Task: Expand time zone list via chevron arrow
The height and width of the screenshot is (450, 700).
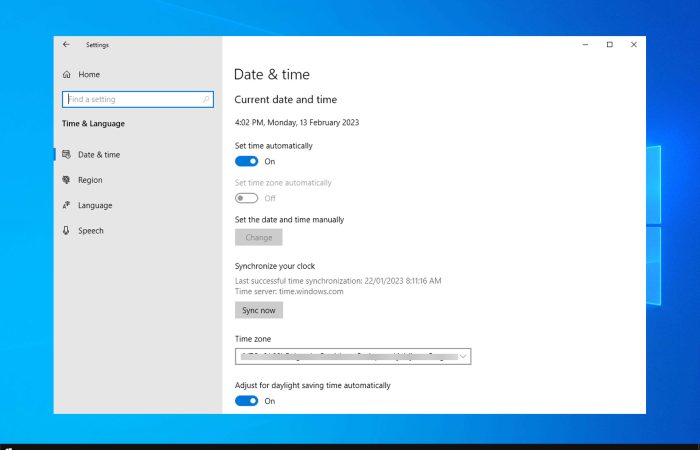Action: coord(463,356)
